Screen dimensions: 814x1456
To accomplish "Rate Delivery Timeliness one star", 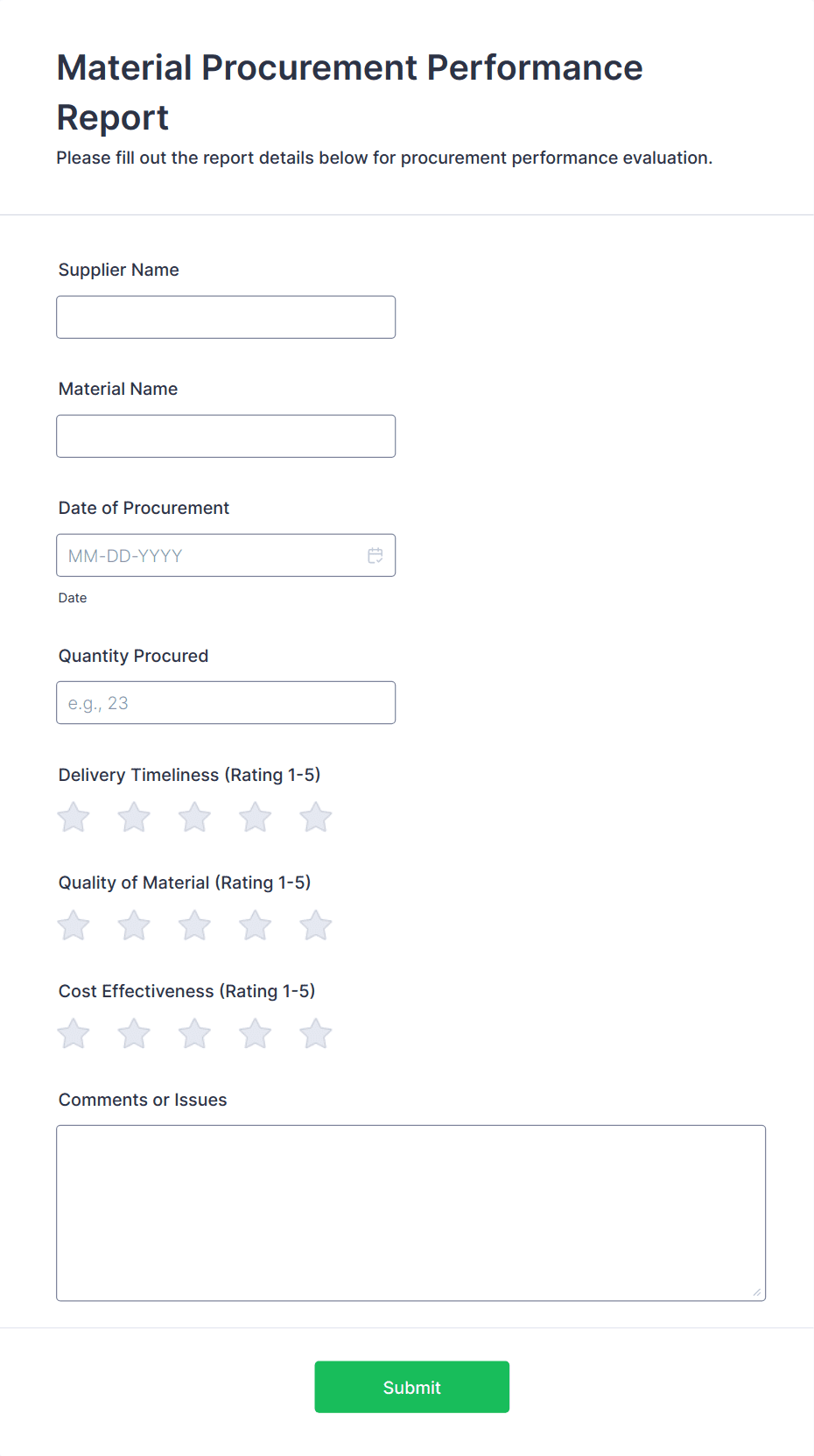I will pyautogui.click(x=74, y=818).
